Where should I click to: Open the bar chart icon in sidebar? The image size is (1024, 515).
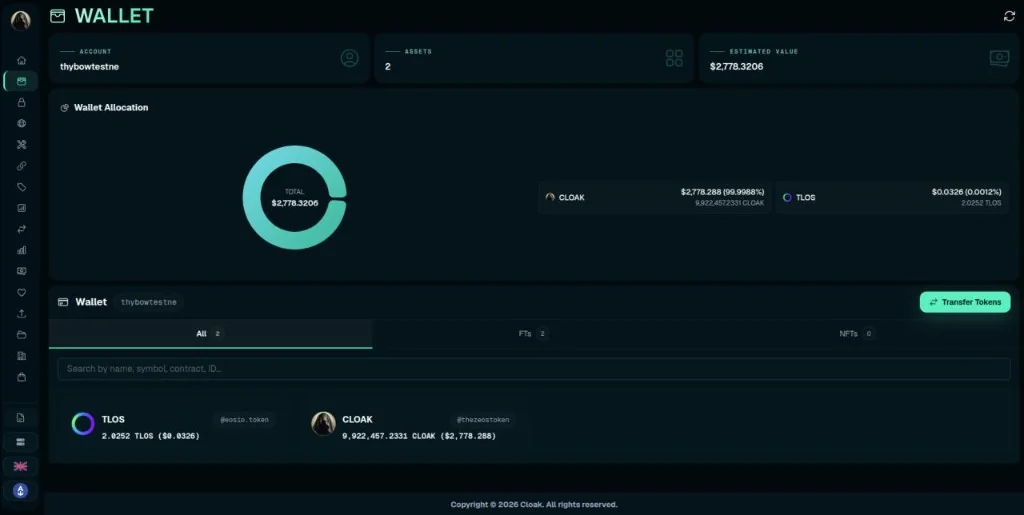(x=22, y=250)
